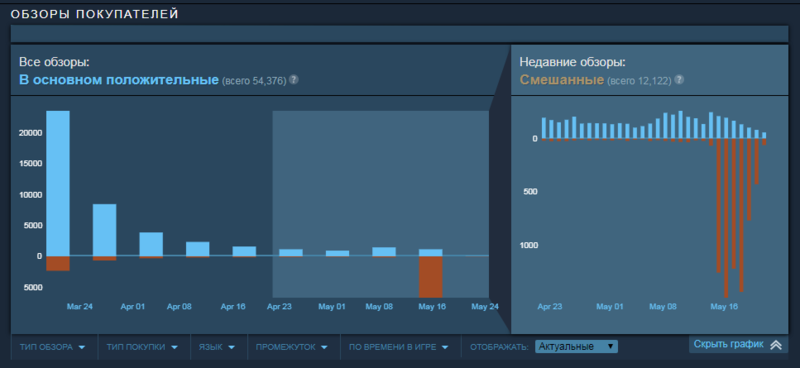The image size is (800, 368).
Task: Open the Актуальные display combo box
Action: (577, 347)
